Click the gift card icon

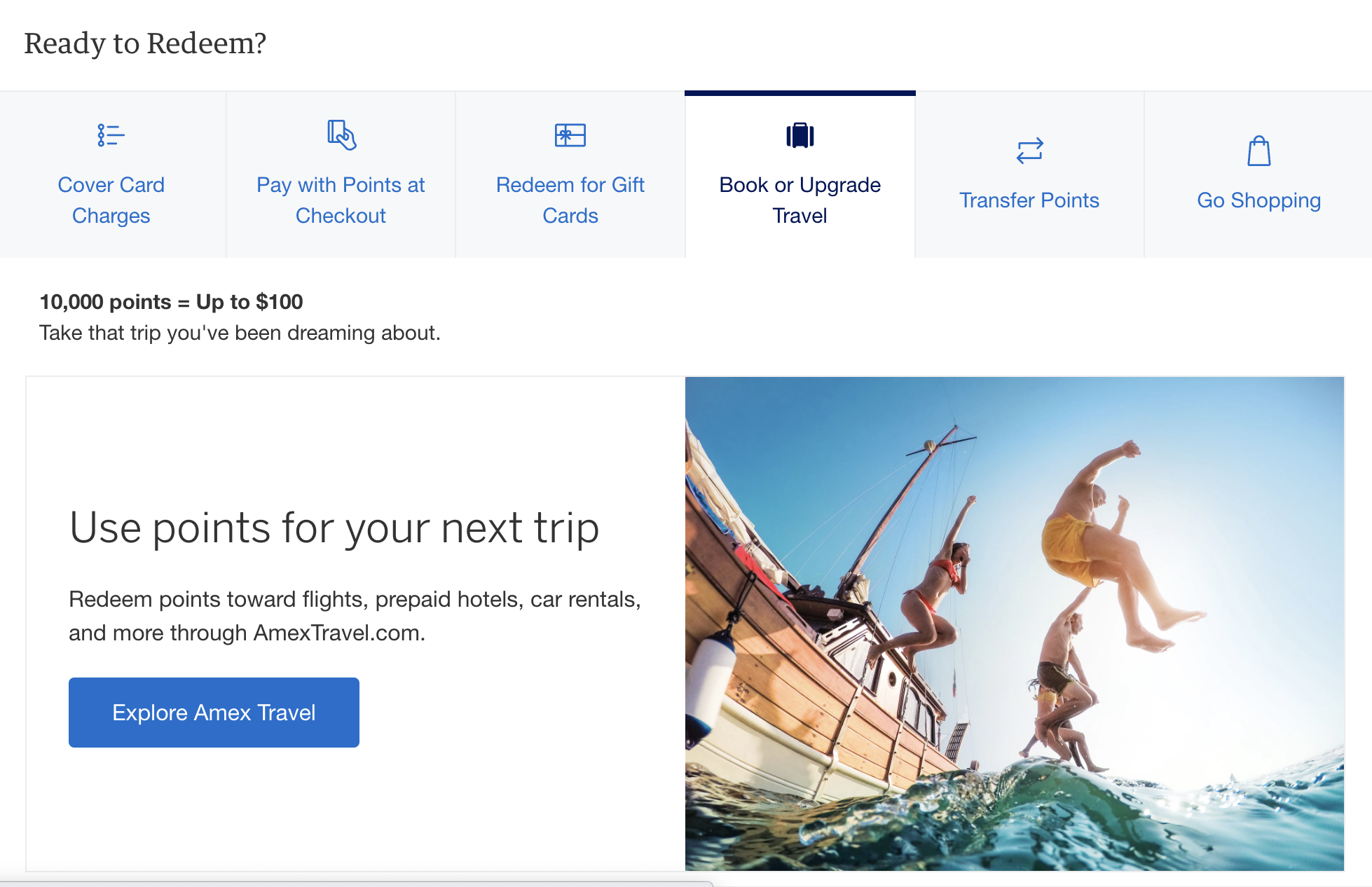point(570,135)
